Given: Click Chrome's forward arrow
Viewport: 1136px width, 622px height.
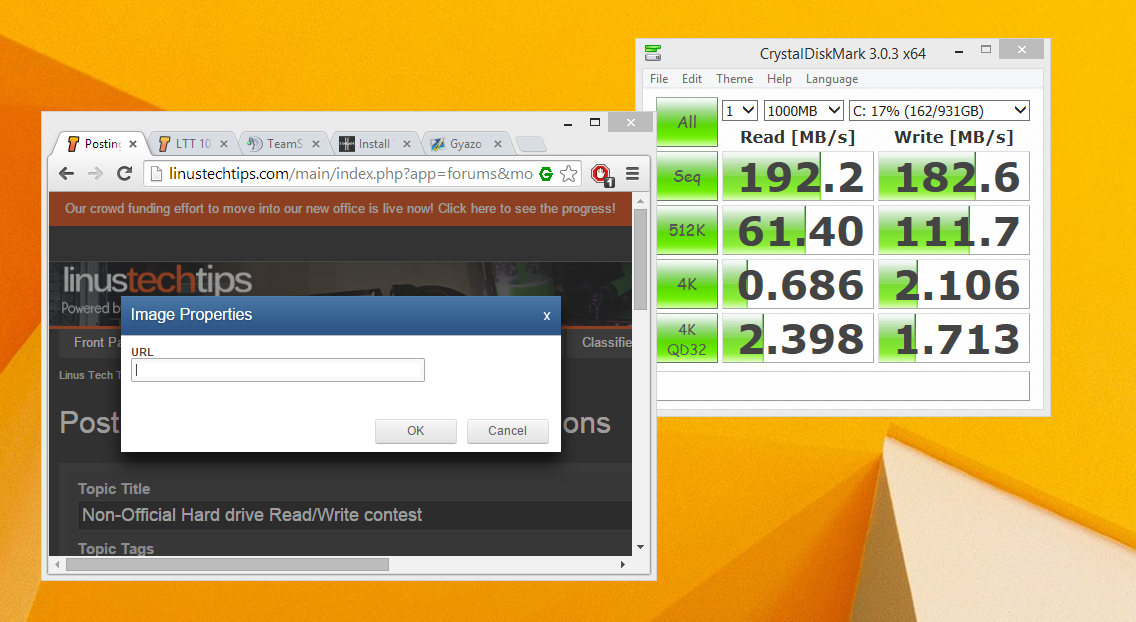Looking at the screenshot, I should [x=95, y=174].
